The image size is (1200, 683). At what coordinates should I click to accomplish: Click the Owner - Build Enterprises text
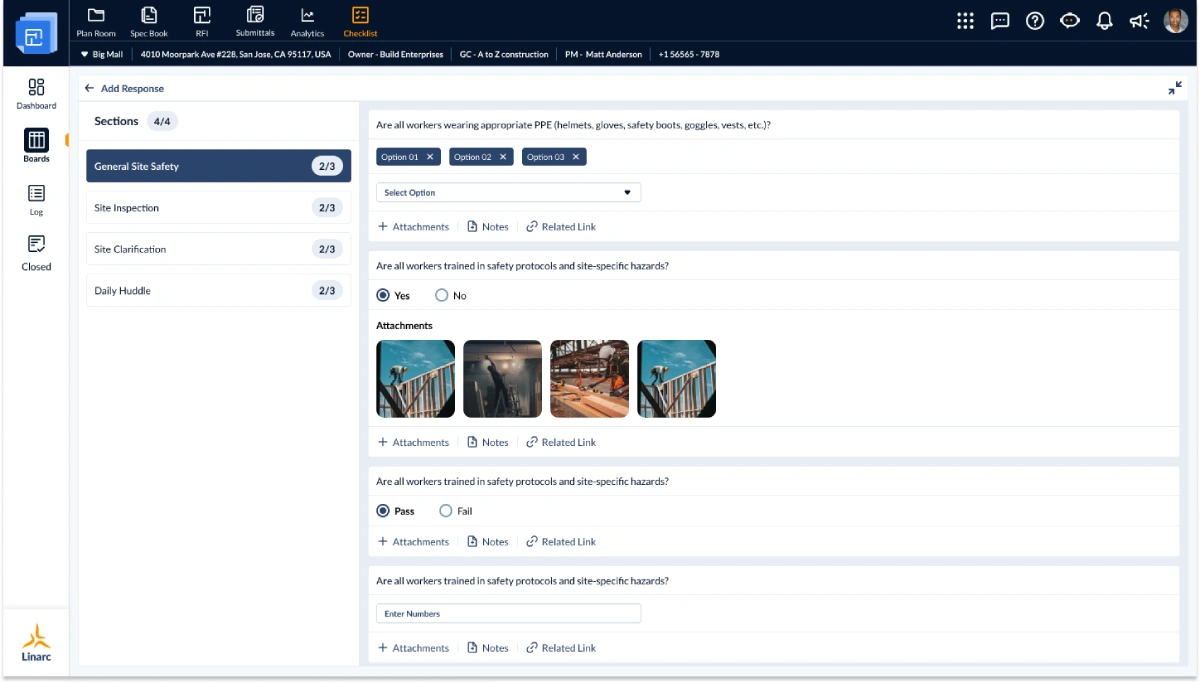(x=395, y=54)
